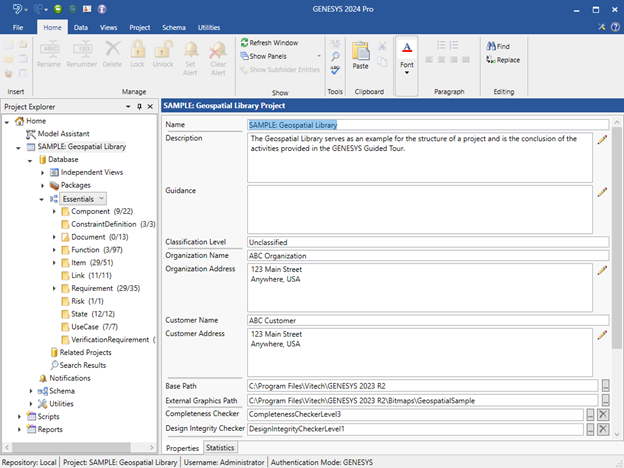Viewport: 624px width, 468px height.
Task: Select Notifications in the tree
Action: pyautogui.click(x=70, y=378)
